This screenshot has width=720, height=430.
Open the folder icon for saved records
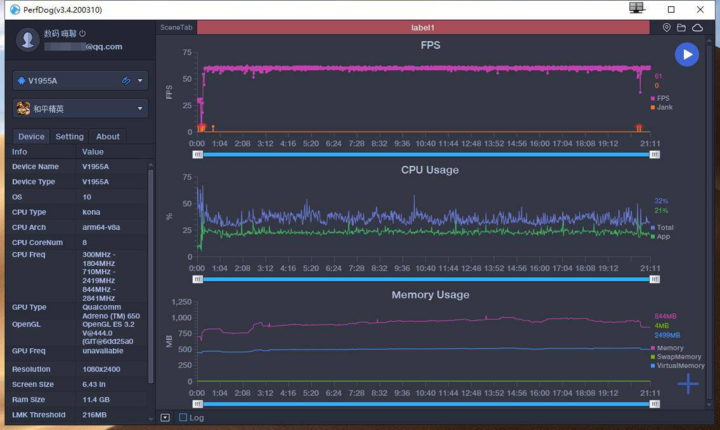click(x=681, y=28)
